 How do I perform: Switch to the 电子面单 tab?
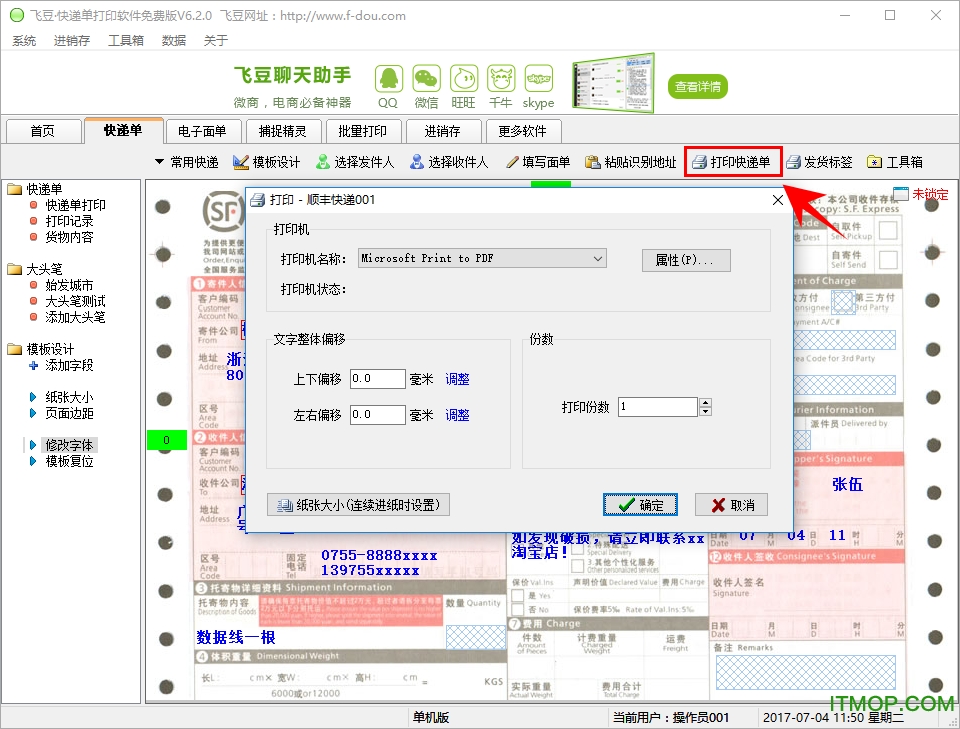202,131
